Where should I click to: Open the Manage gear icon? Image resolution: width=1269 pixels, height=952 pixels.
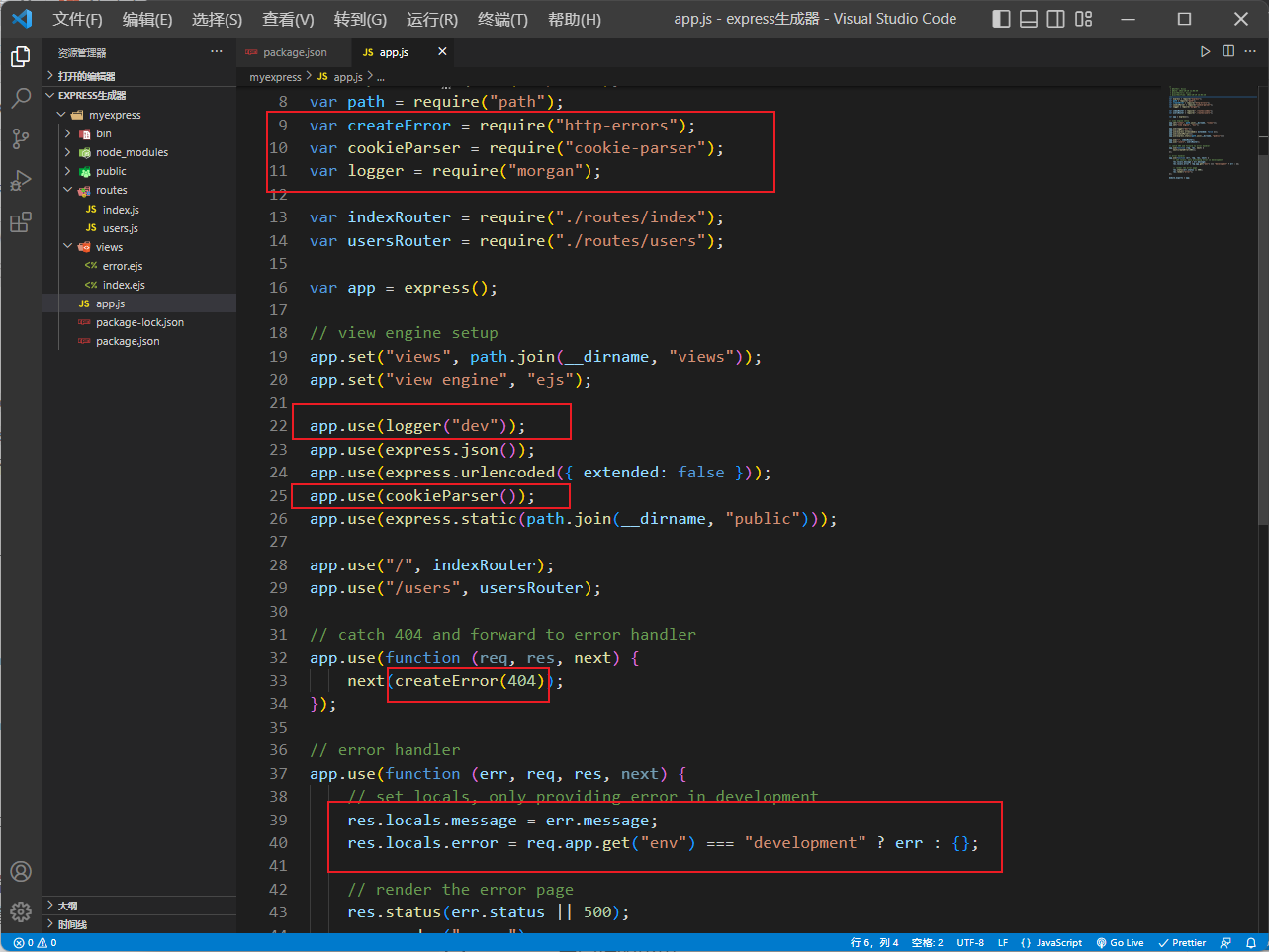(20, 911)
